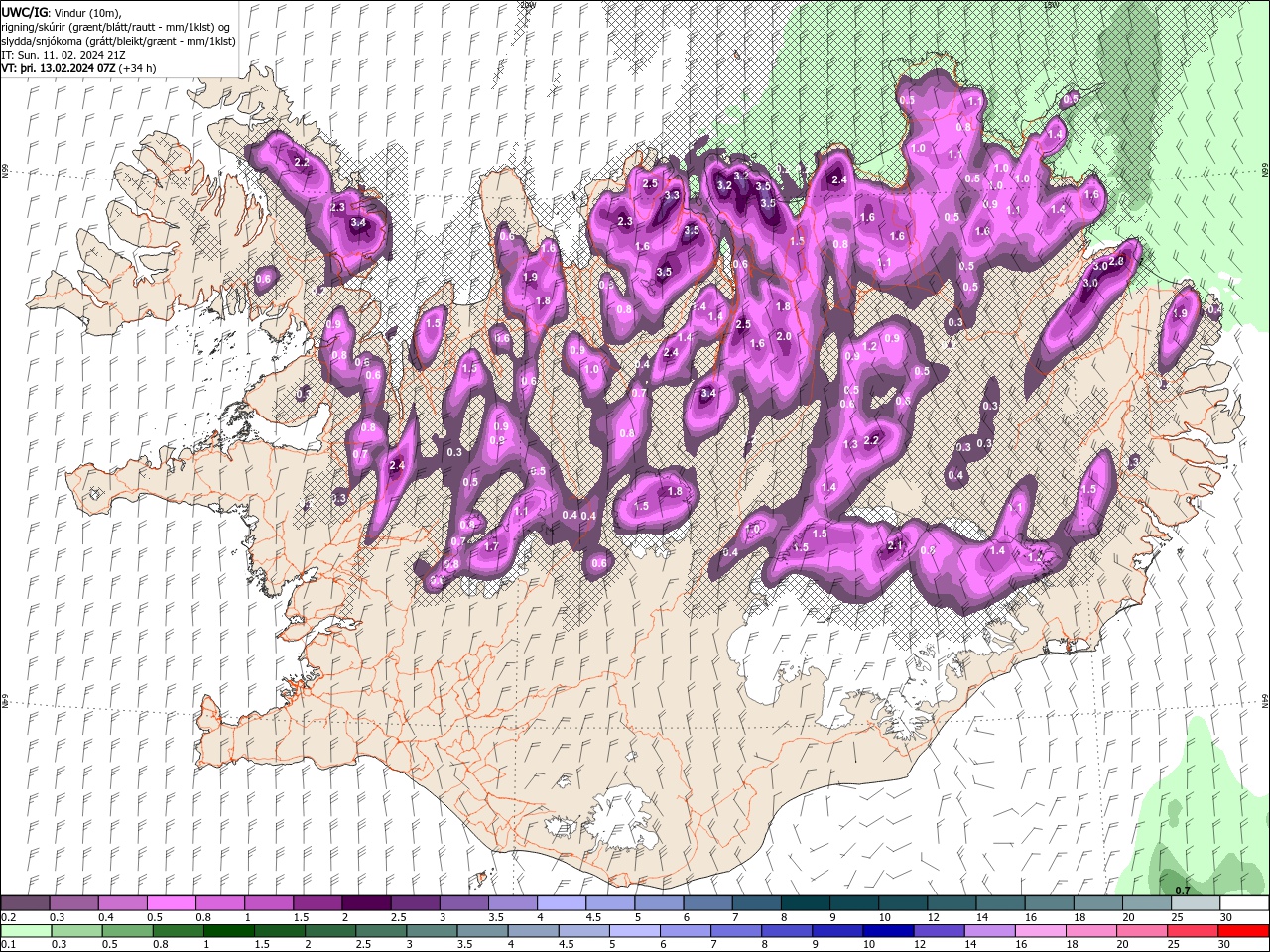Screen dimensions: 1270x952
Task: Click the snow legend swatch between 1 and 1.5
Action: coord(268,903)
